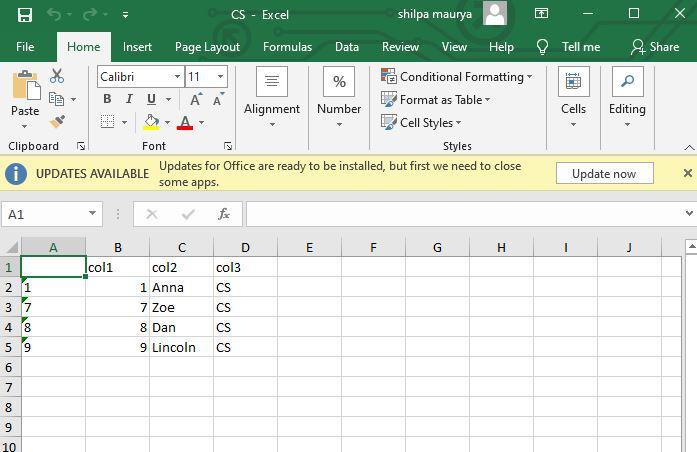Screen dimensions: 697x452
Task: Open Fill Color dropdown arrow
Action: [x=168, y=122]
